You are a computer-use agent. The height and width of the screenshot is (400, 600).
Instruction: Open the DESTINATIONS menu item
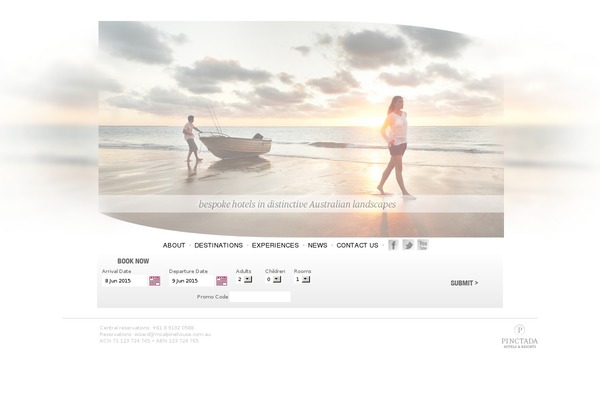pyautogui.click(x=218, y=245)
